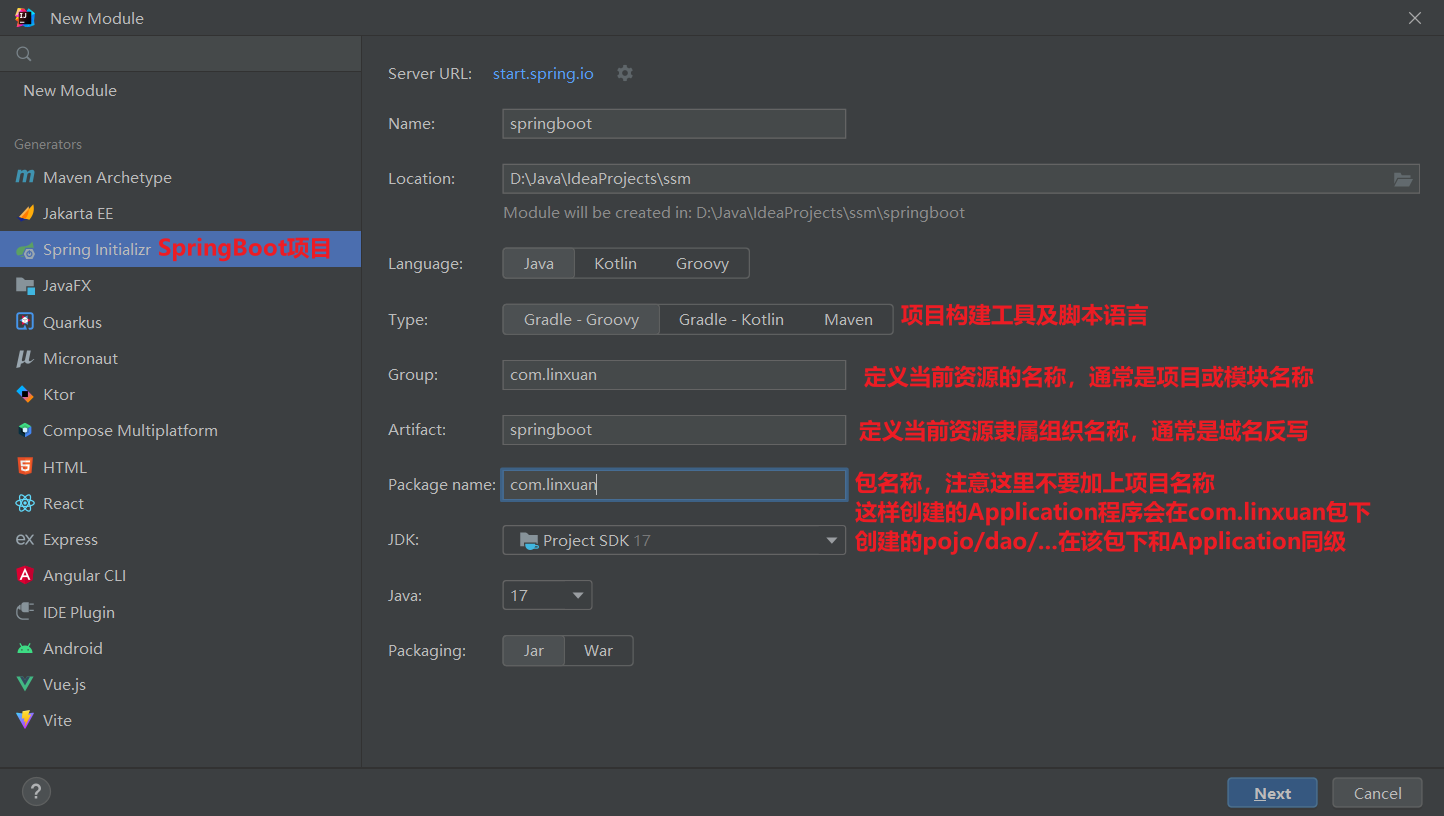Select Quarkus generator in list
This screenshot has width=1444, height=816.
pos(180,322)
